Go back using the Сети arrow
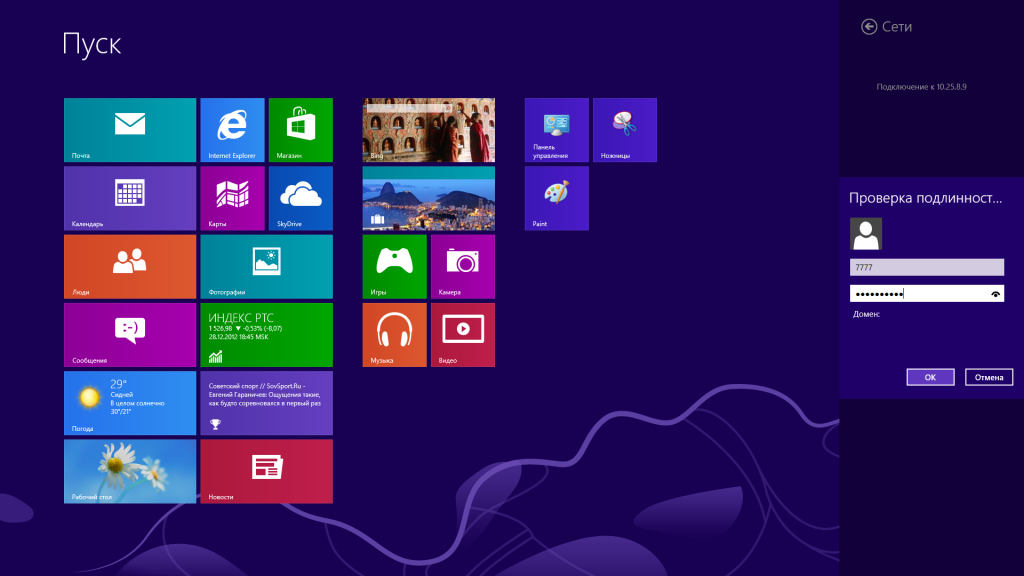The image size is (1024, 576). 869,27
